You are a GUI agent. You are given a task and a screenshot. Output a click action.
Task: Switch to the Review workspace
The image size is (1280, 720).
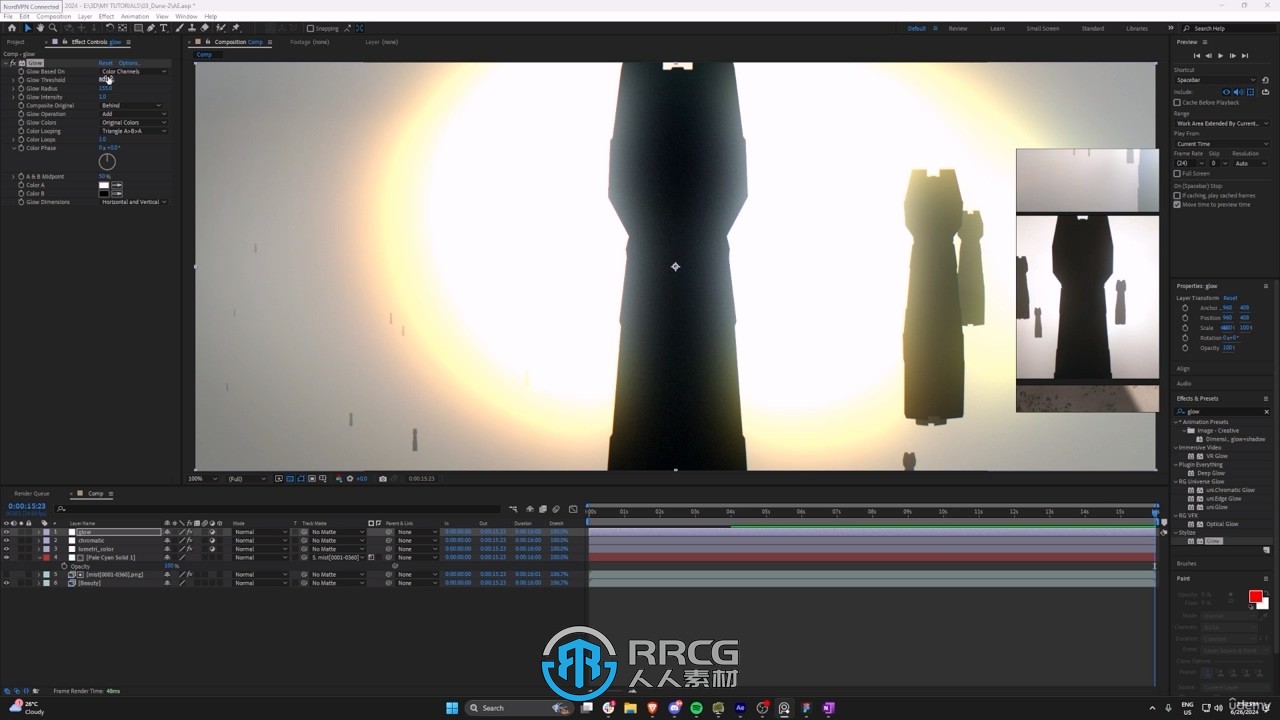click(958, 28)
